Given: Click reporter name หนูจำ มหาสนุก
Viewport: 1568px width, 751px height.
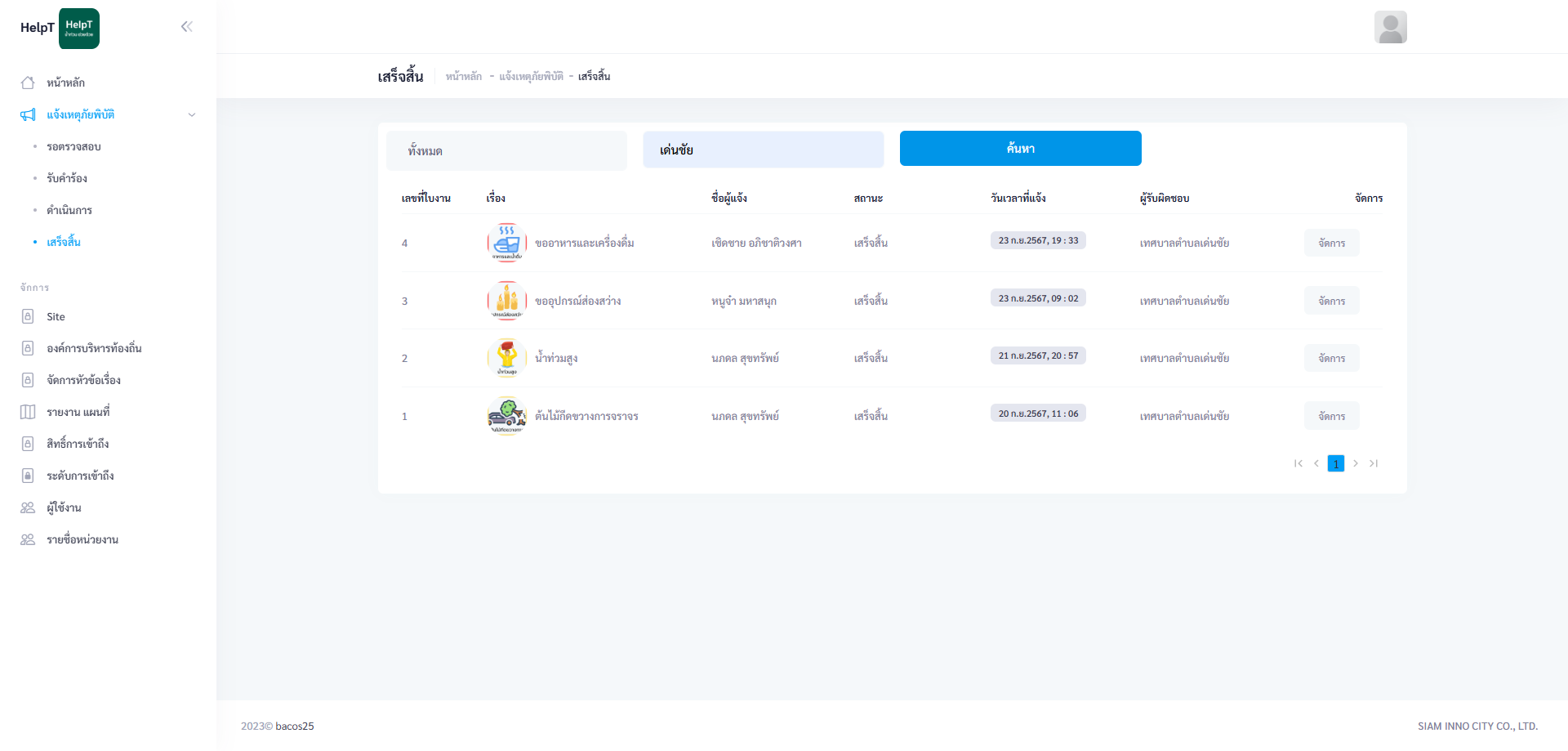Looking at the screenshot, I should pos(744,301).
